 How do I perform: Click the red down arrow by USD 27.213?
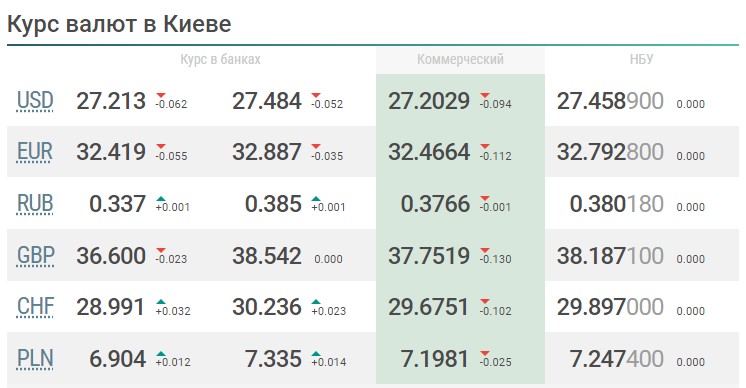point(161,96)
